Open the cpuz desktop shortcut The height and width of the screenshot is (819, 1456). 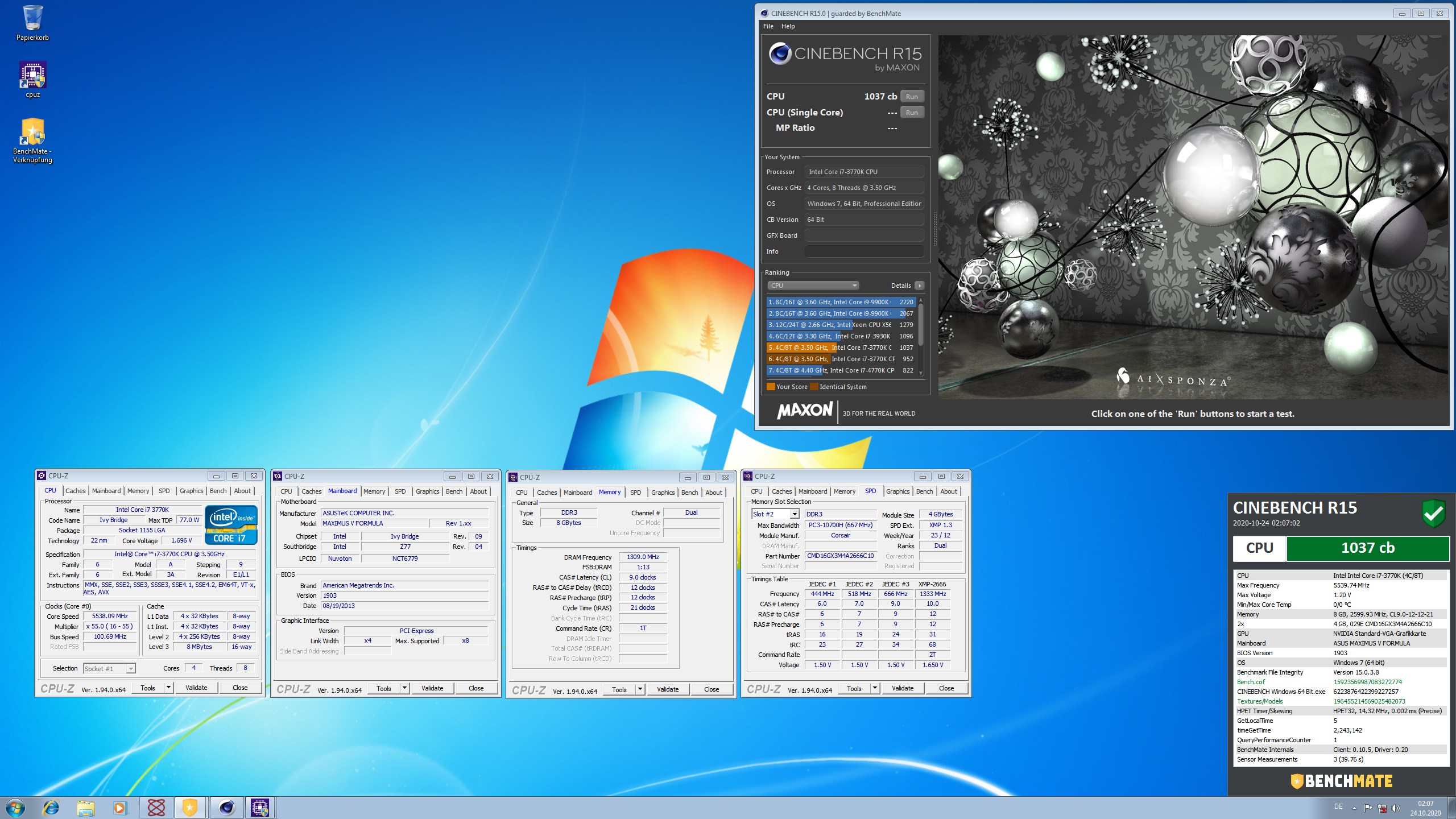[32, 80]
